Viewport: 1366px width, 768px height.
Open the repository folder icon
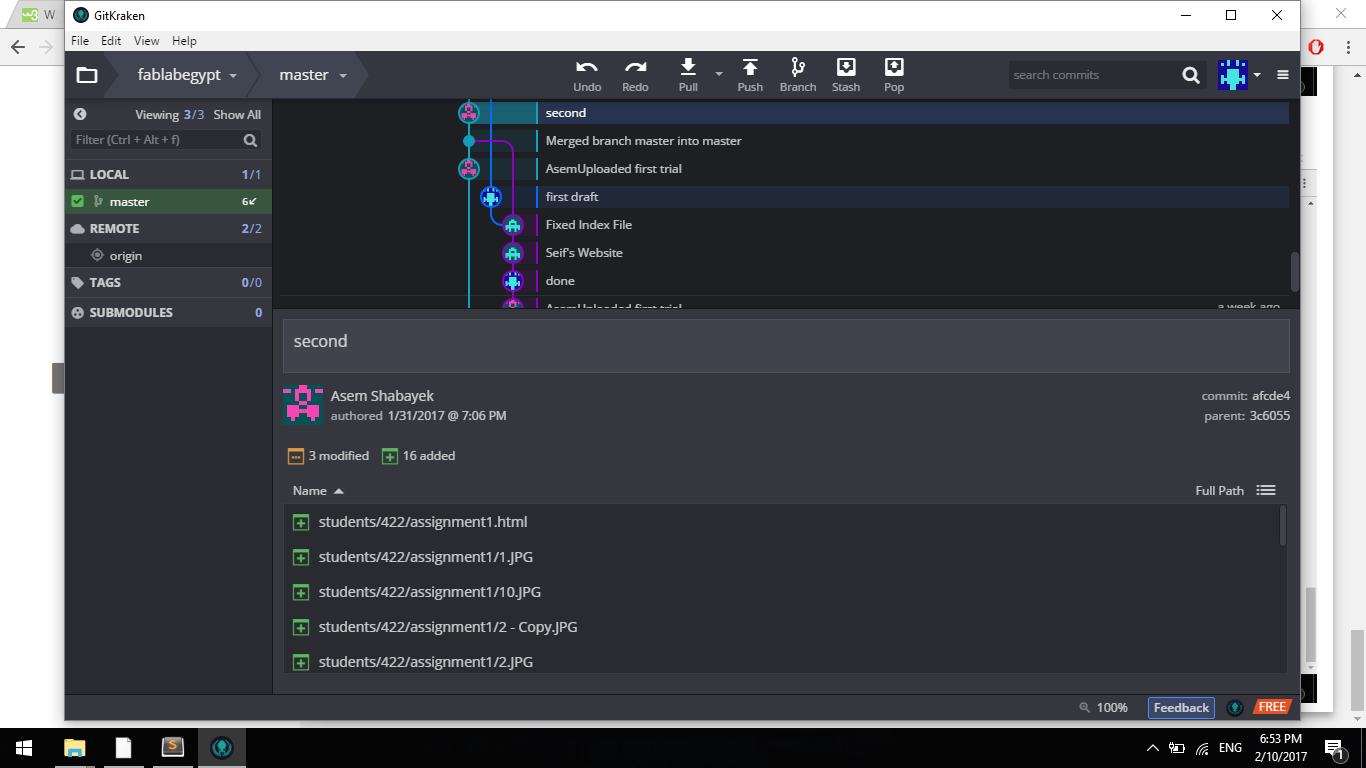click(87, 75)
